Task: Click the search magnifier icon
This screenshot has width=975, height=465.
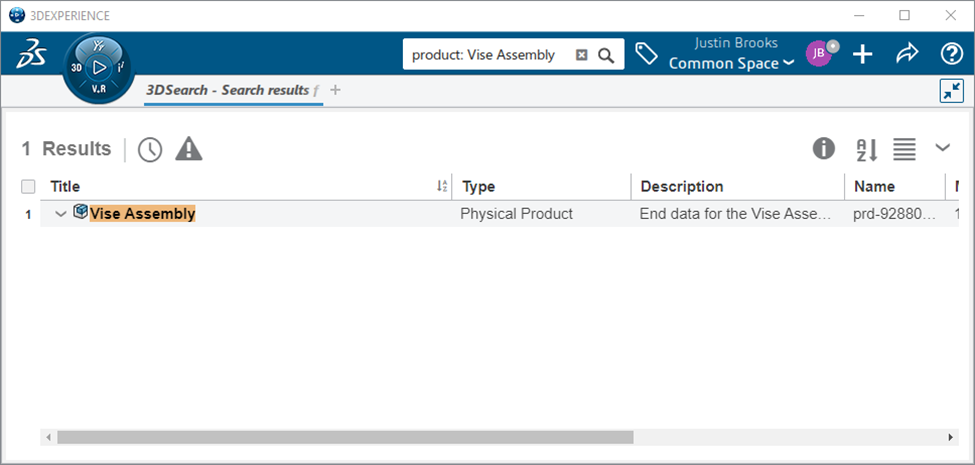Action: [x=606, y=55]
